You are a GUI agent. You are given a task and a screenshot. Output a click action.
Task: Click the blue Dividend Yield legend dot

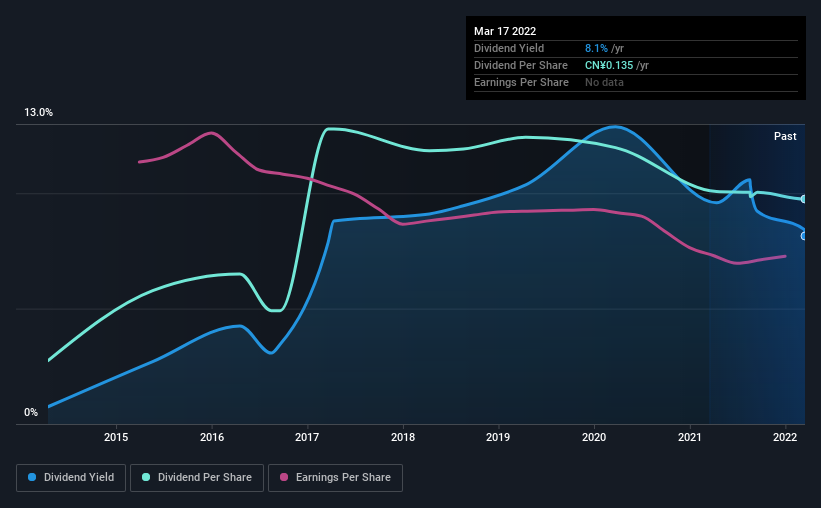[32, 477]
